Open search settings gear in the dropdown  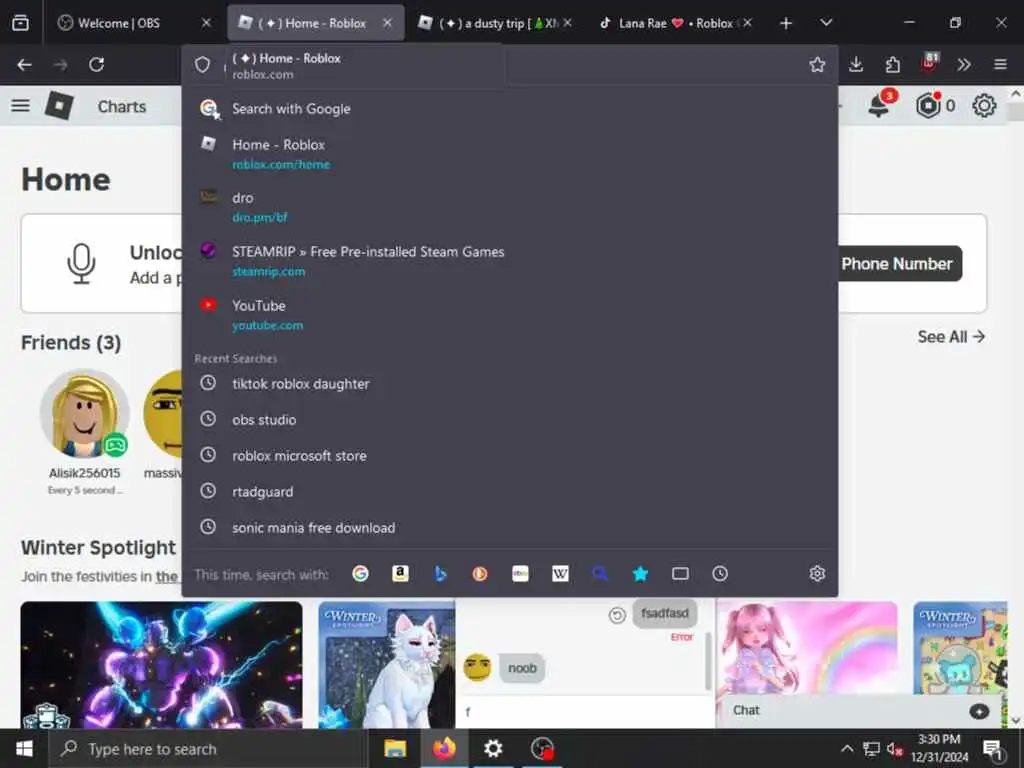(817, 573)
